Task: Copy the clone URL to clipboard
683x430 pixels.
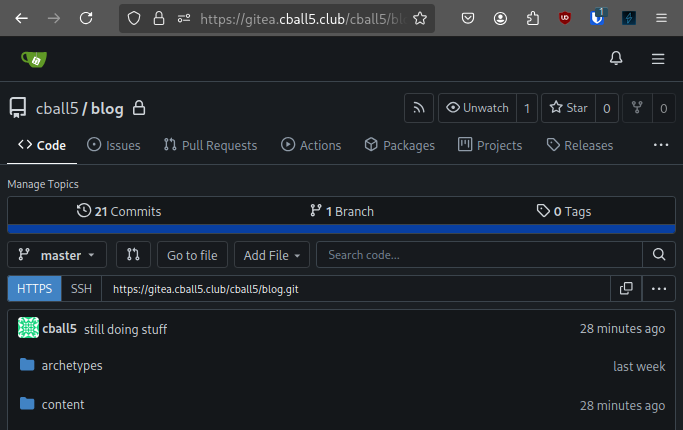Action: (626, 288)
